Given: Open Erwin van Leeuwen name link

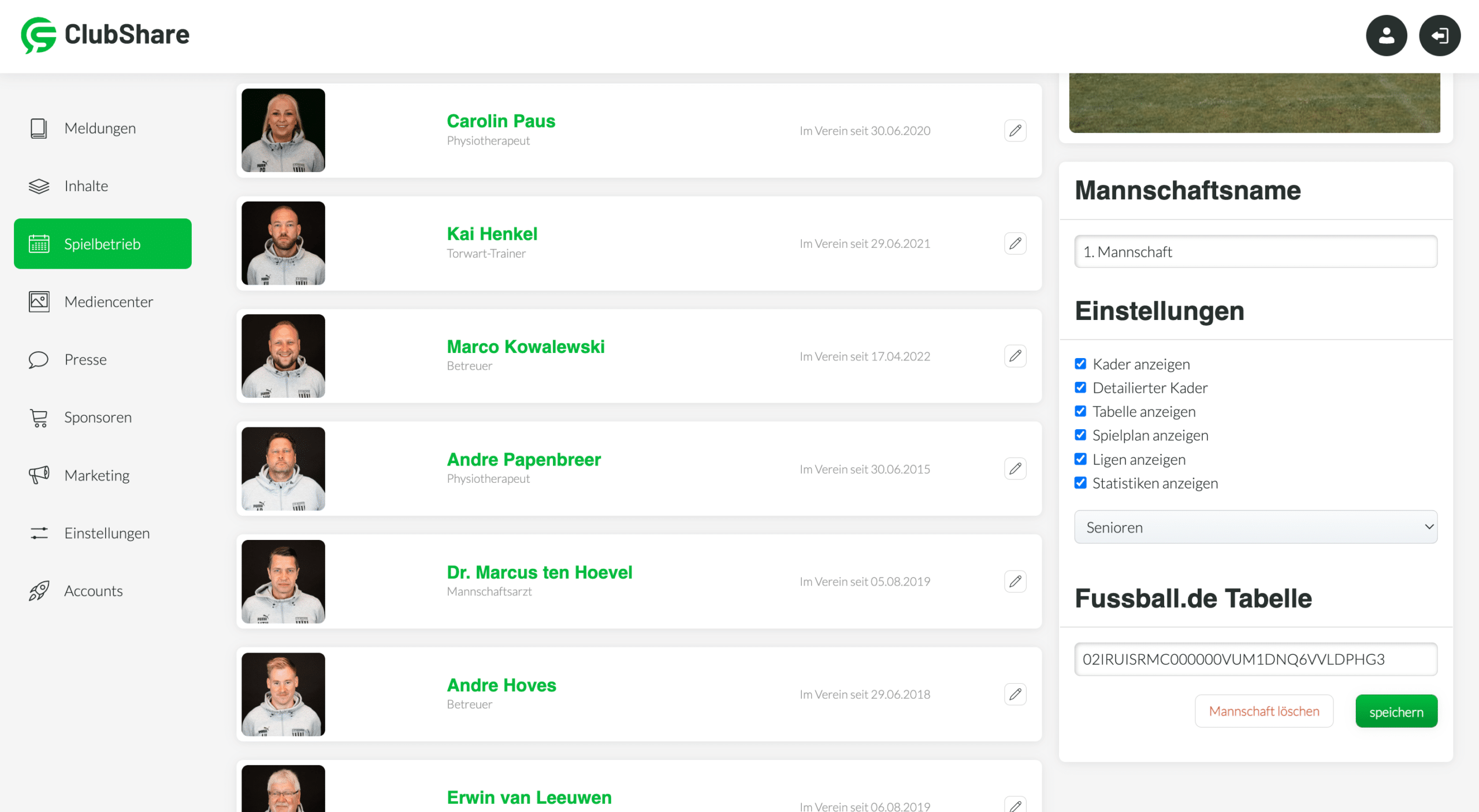Looking at the screenshot, I should tap(529, 798).
